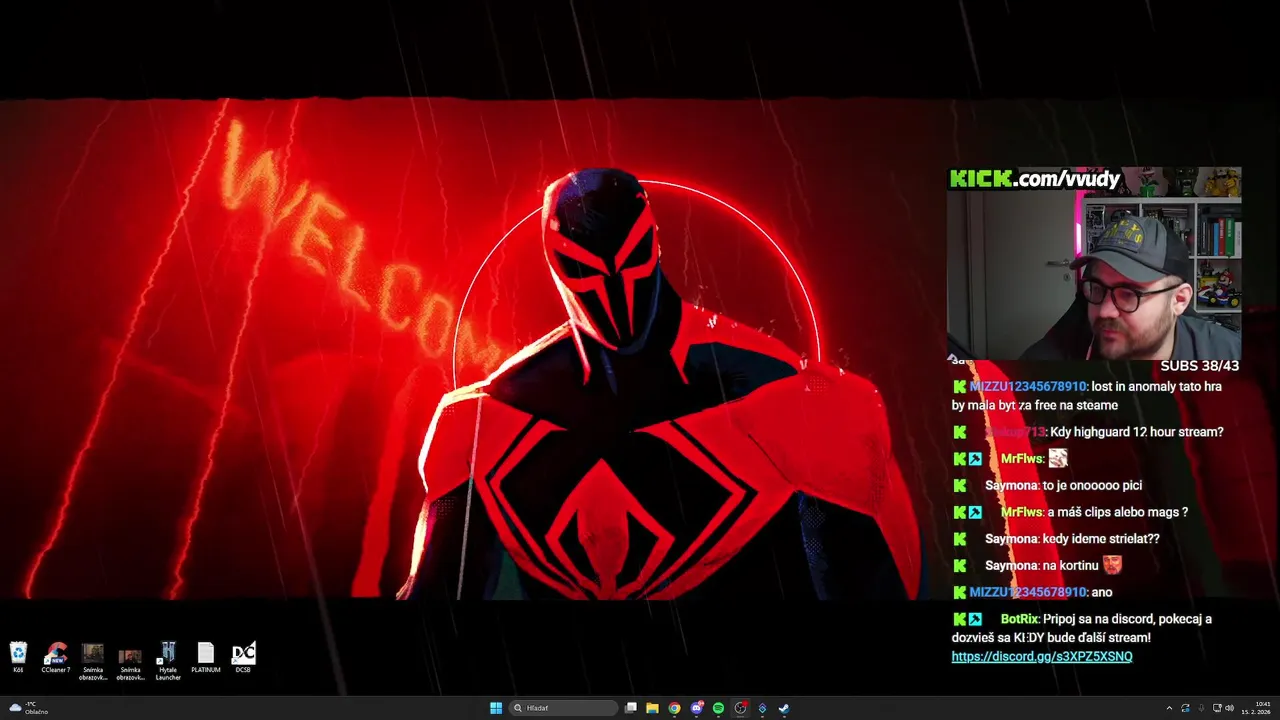Screen dimensions: 1280x720
Task: Select the PLATINUM file on the desktop
Action: (x=205, y=658)
